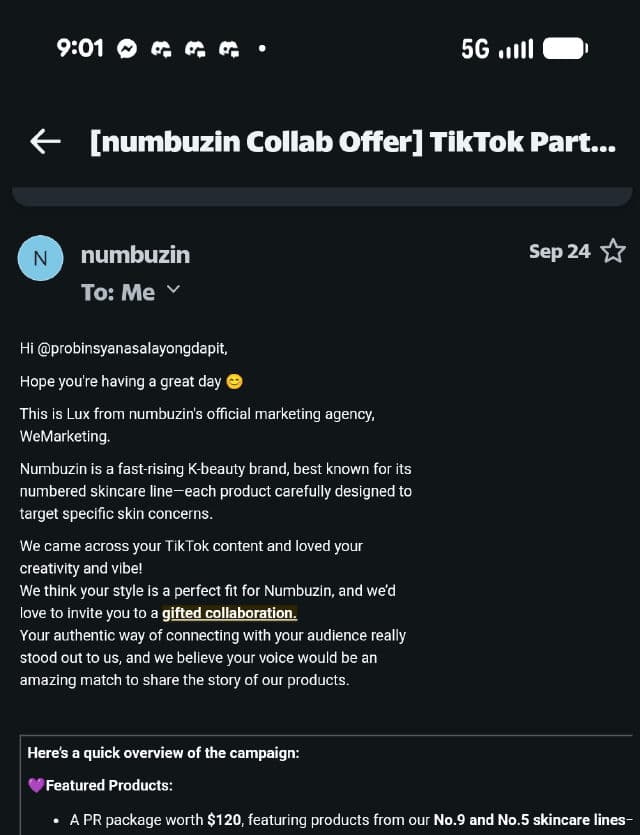Tap the signal strength bars icon
This screenshot has width=640, height=835.
(x=516, y=48)
